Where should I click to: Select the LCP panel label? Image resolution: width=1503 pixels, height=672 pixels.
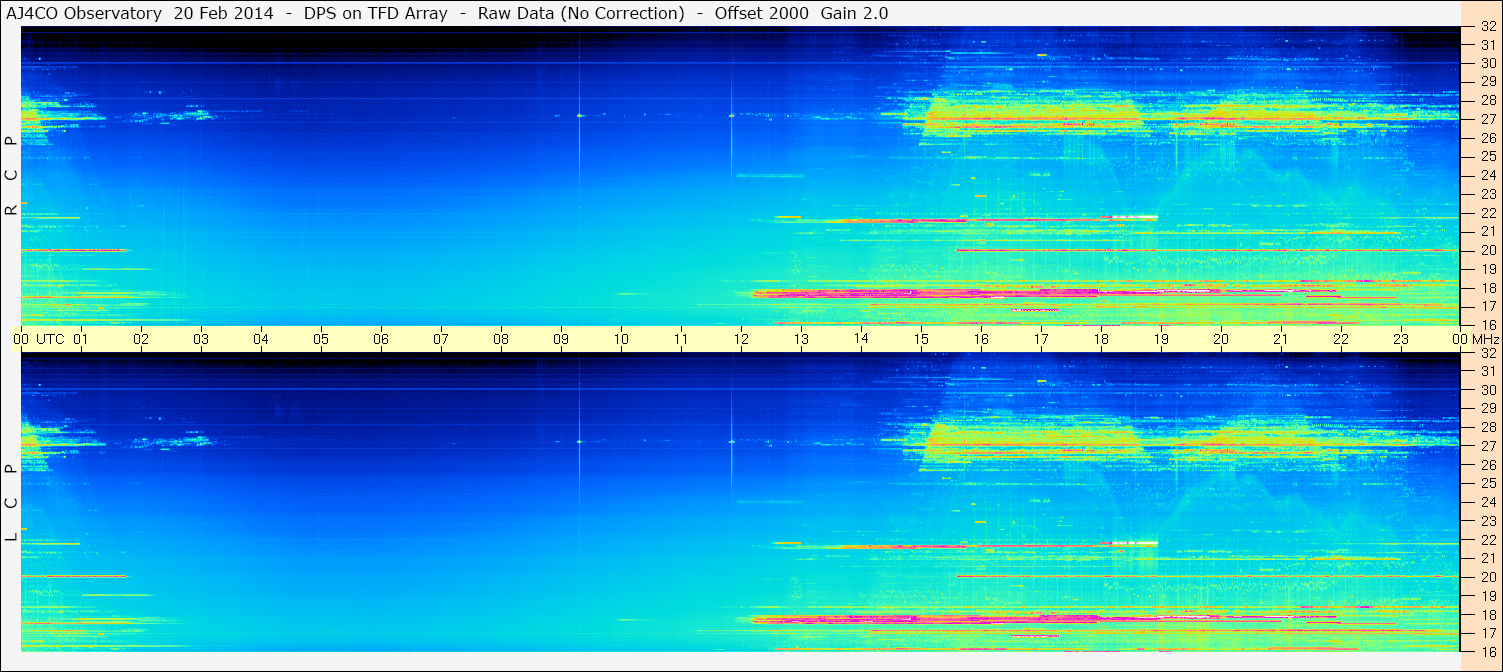click(11, 503)
